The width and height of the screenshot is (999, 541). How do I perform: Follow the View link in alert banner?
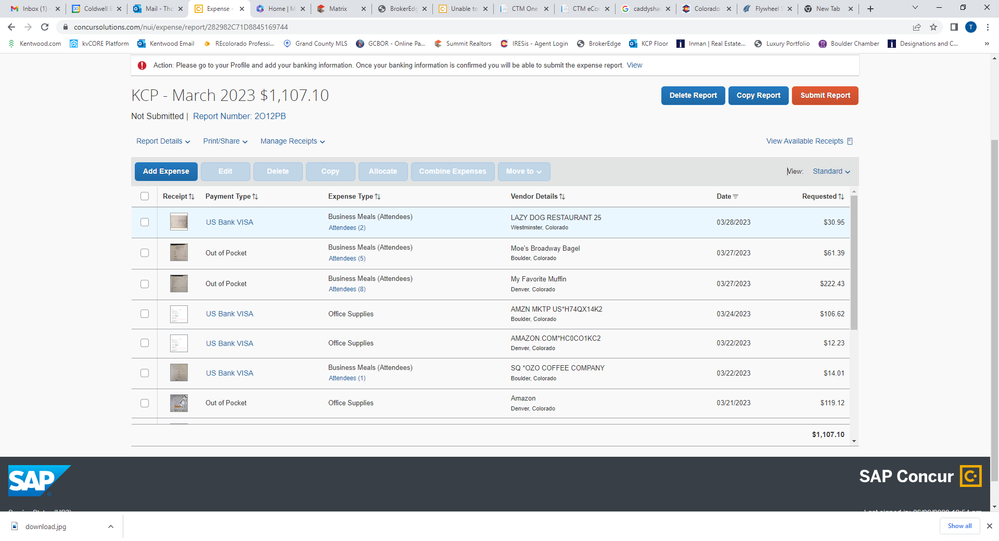(634, 65)
